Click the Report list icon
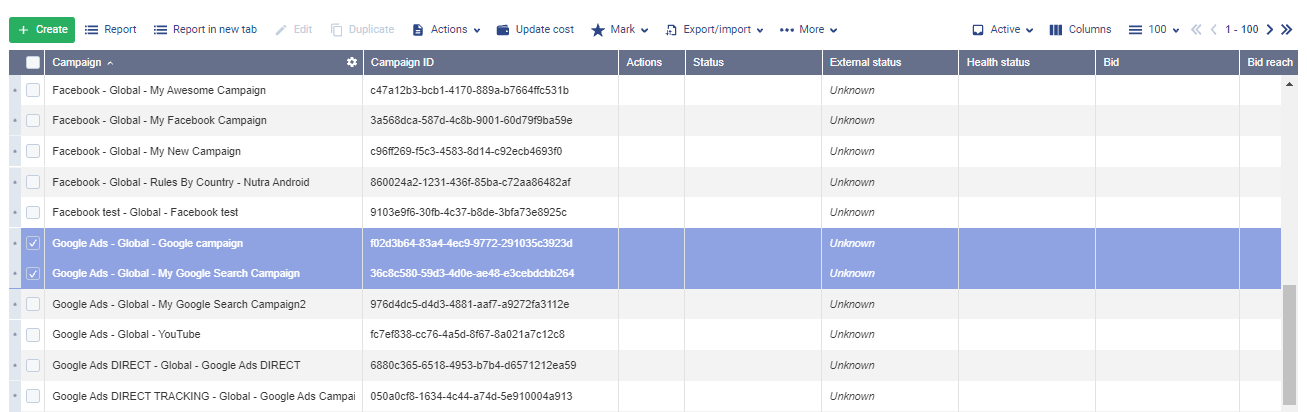Screen dimensions: 1307x412 92,30
